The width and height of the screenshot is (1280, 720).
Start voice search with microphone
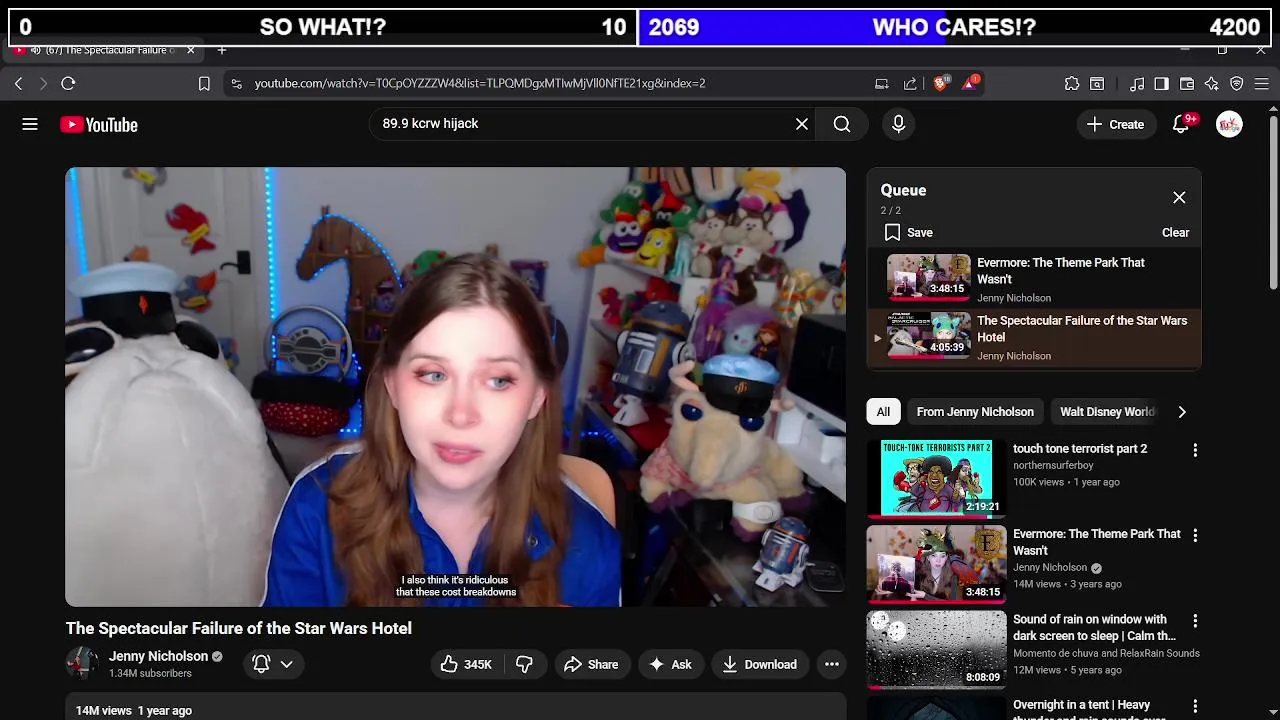pyautogui.click(x=898, y=124)
